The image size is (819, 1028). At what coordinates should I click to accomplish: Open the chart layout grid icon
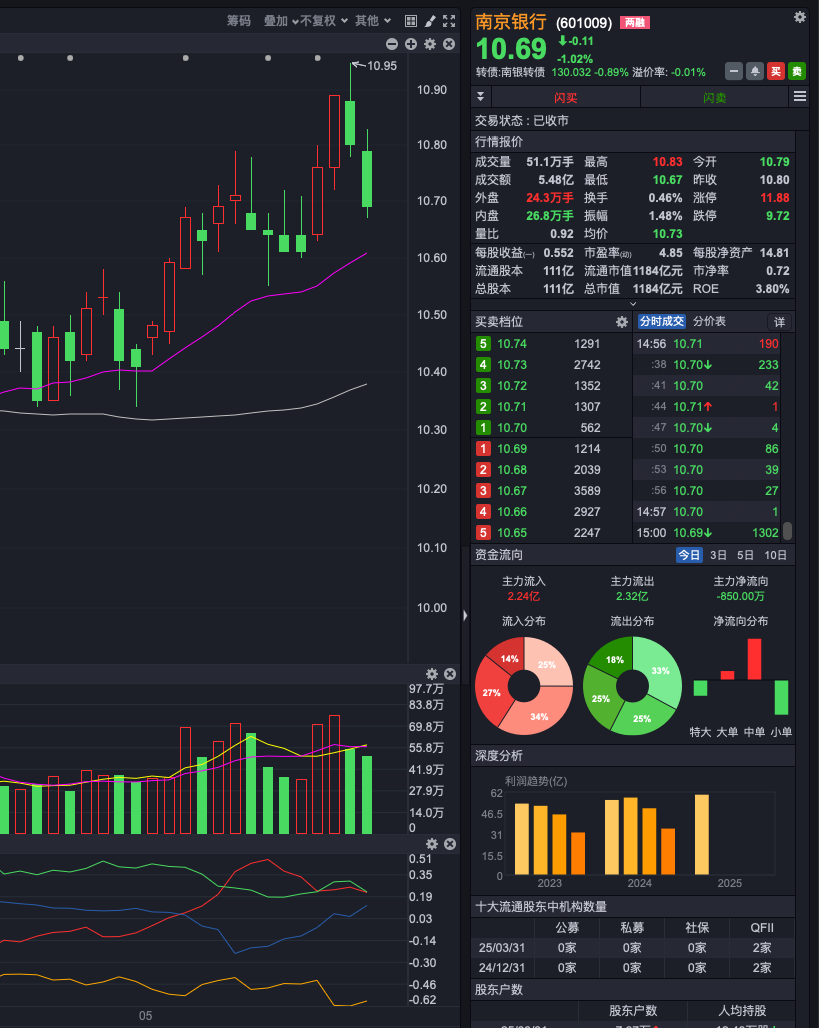point(411,20)
